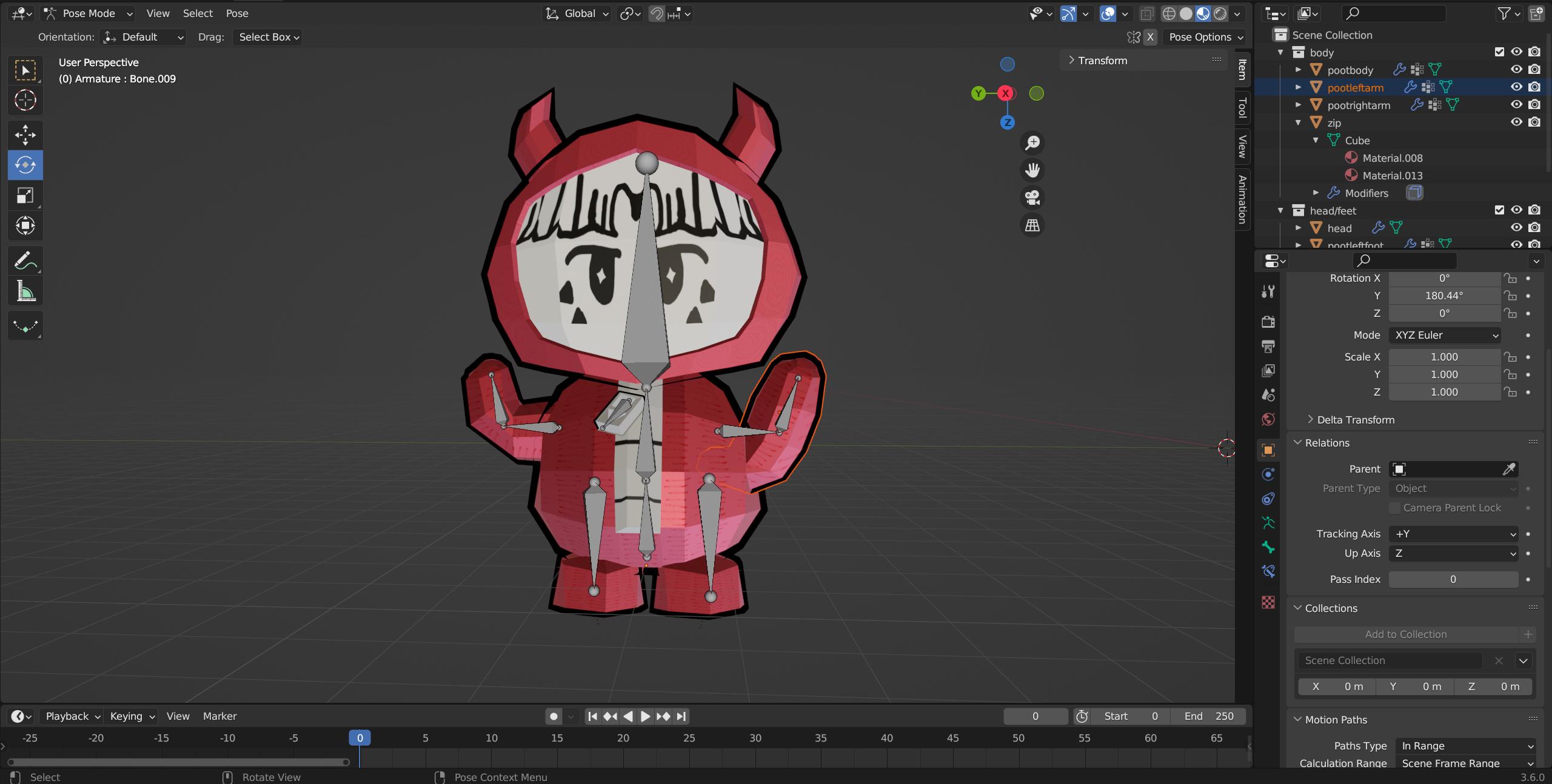1552x784 pixels.
Task: Open the Keying popover
Action: tap(132, 716)
